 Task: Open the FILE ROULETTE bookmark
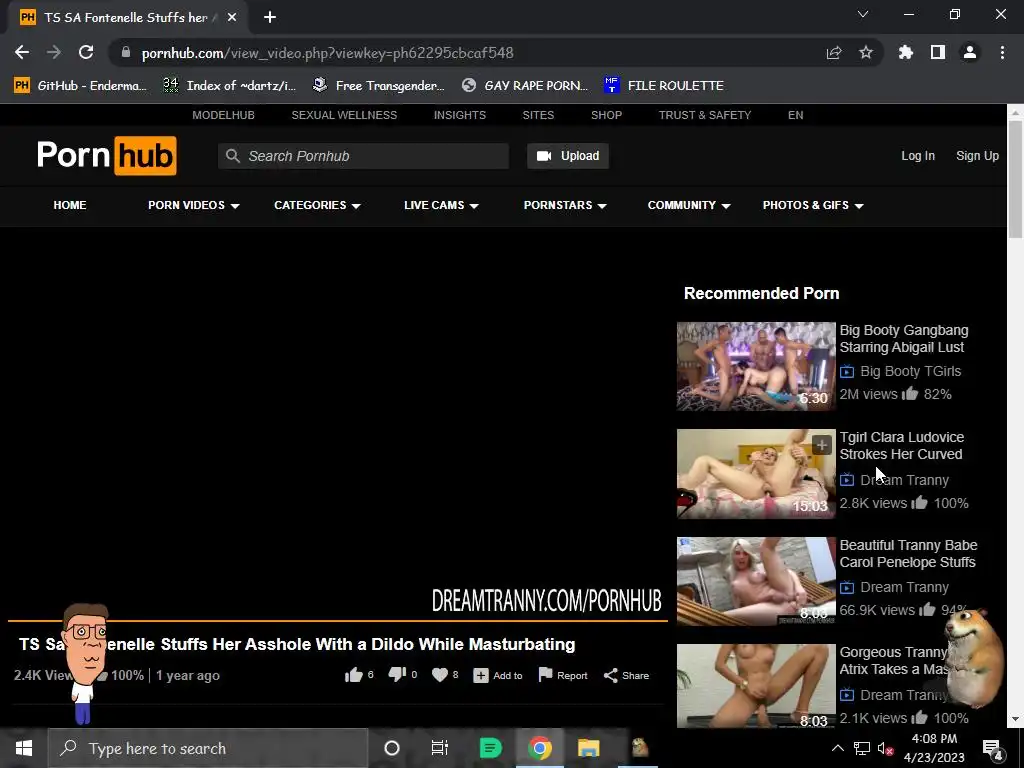(x=664, y=86)
